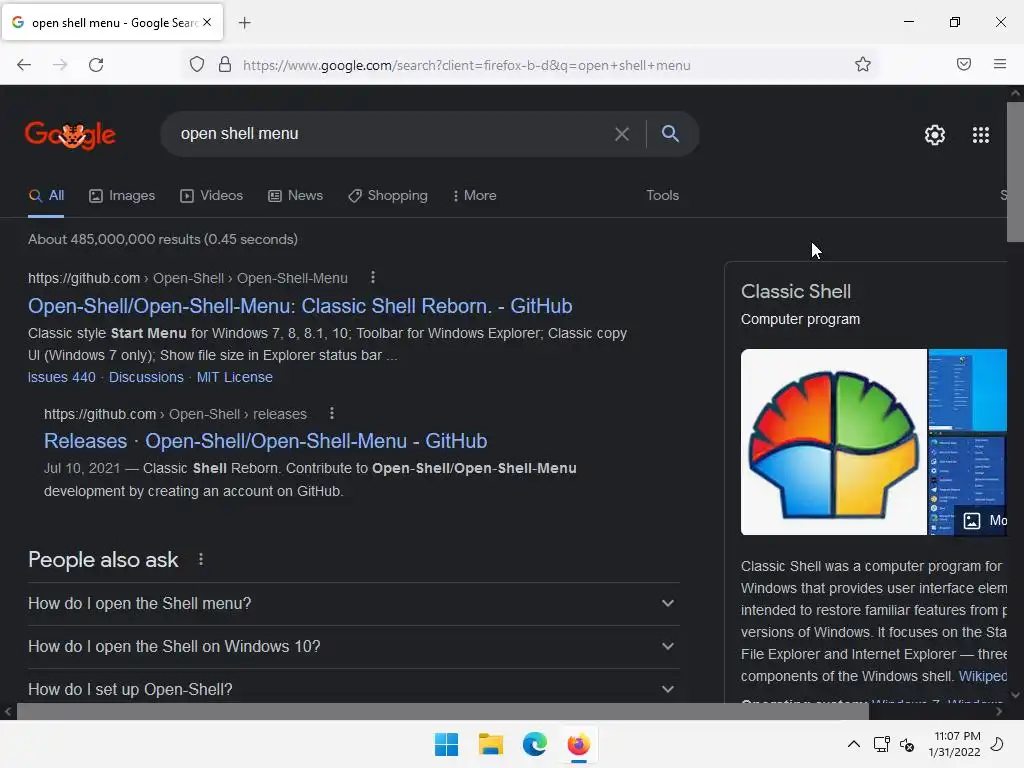Open muted volume tray icon

point(907,744)
